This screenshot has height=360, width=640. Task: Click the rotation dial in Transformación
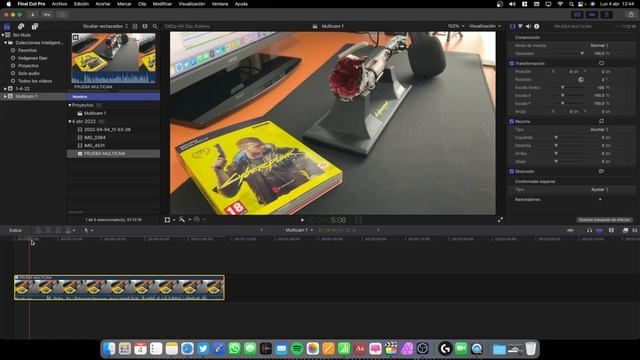[581, 80]
